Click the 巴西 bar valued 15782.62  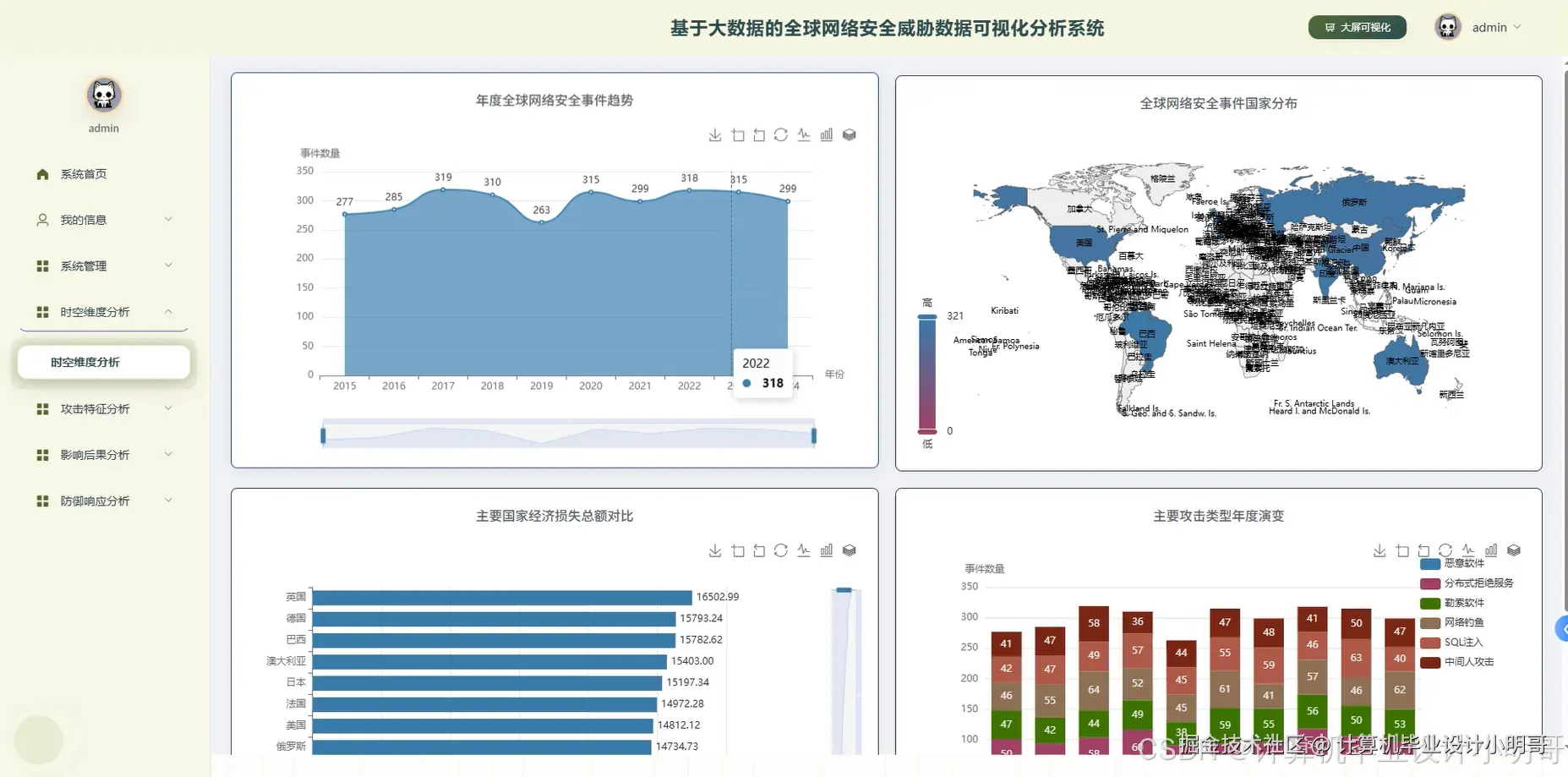tap(494, 640)
